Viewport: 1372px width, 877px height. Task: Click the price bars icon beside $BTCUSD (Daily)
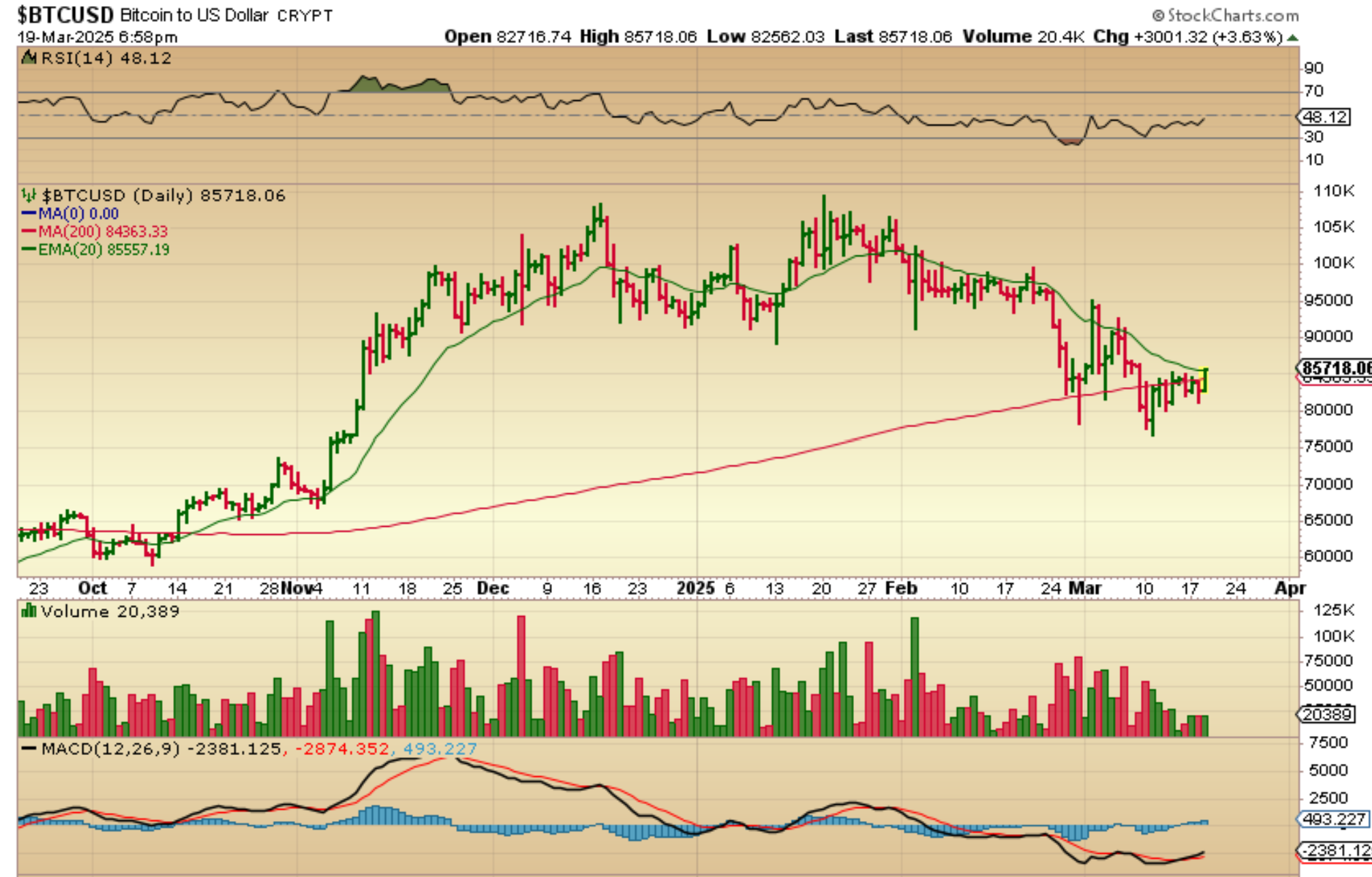click(x=29, y=196)
